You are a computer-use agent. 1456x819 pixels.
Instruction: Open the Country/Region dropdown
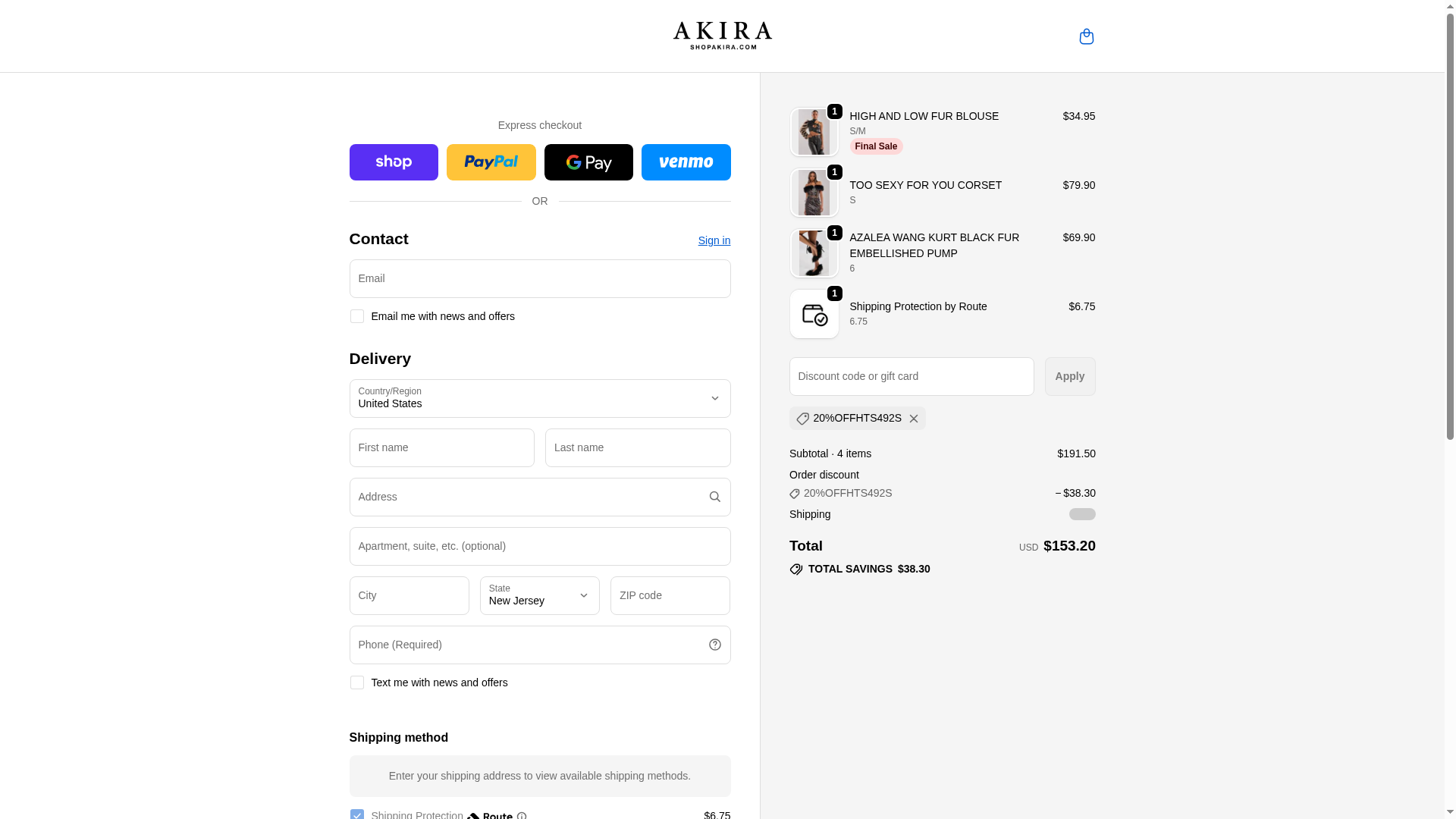point(539,398)
